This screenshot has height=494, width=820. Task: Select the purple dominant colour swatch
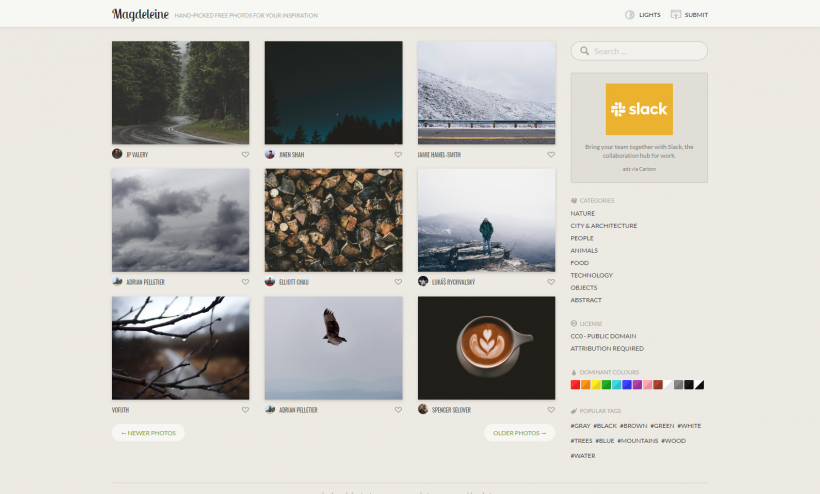coord(637,385)
